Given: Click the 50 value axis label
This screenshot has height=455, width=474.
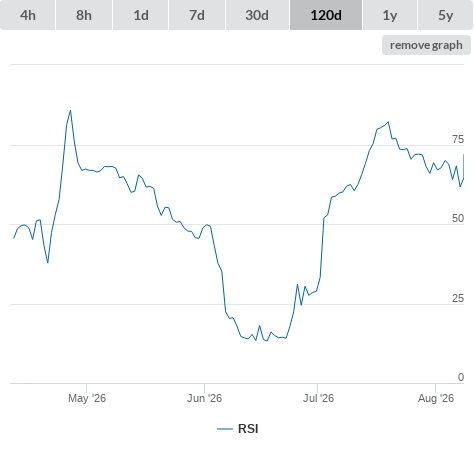Looking at the screenshot, I should tap(458, 218).
